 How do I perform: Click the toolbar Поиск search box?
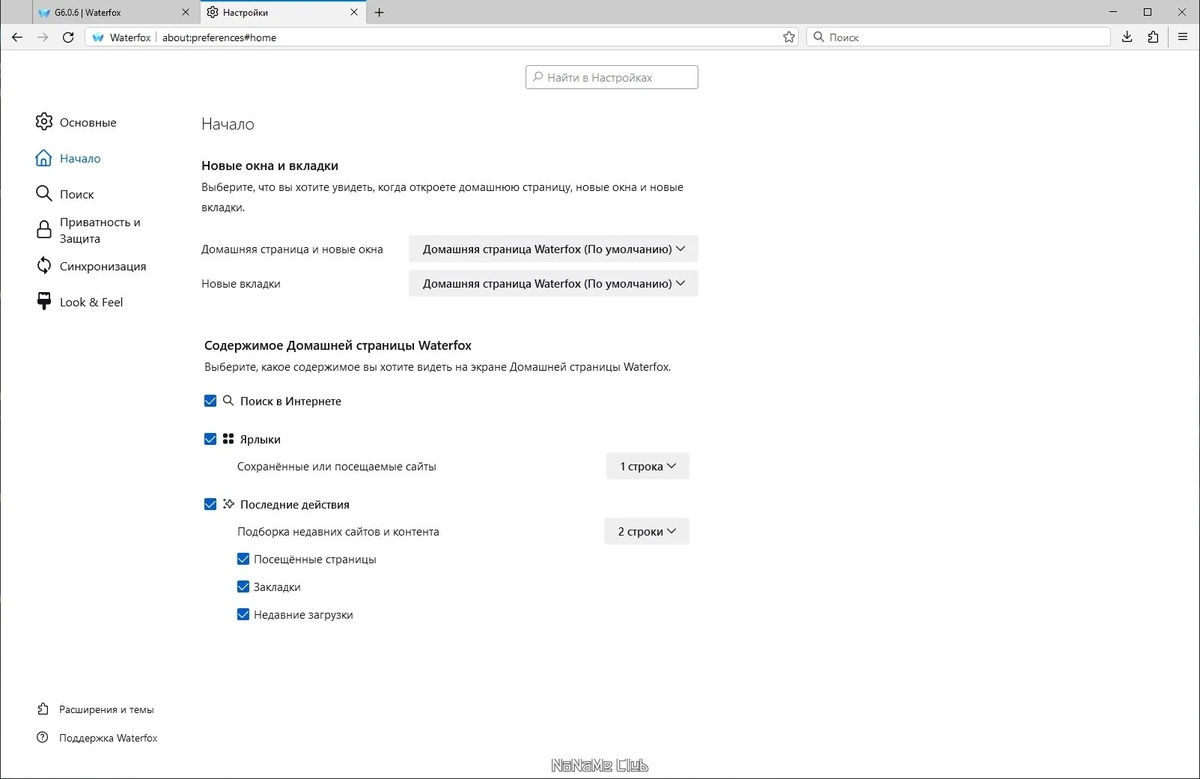coord(958,37)
